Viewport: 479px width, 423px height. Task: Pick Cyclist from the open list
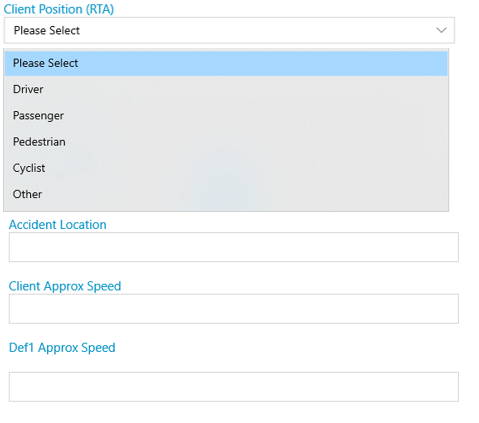coord(226,168)
